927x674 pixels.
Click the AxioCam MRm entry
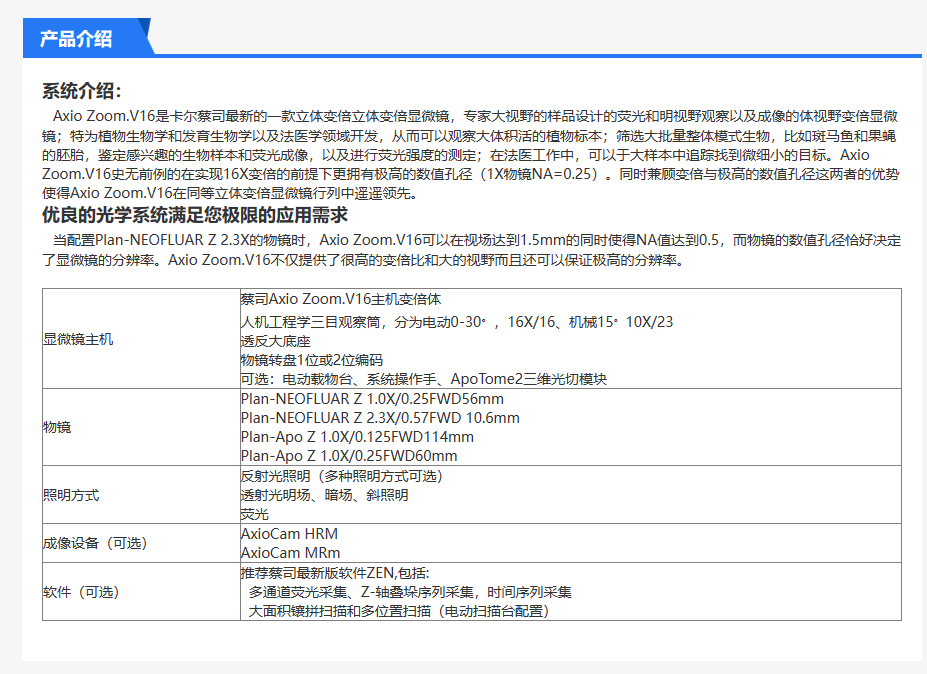[290, 553]
